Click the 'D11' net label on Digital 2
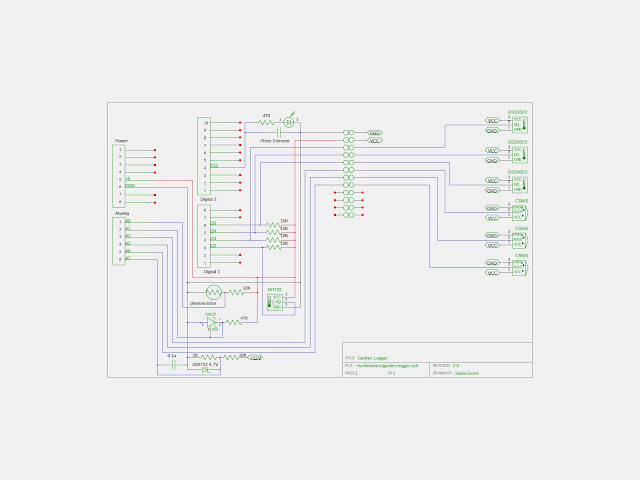 pos(214,166)
